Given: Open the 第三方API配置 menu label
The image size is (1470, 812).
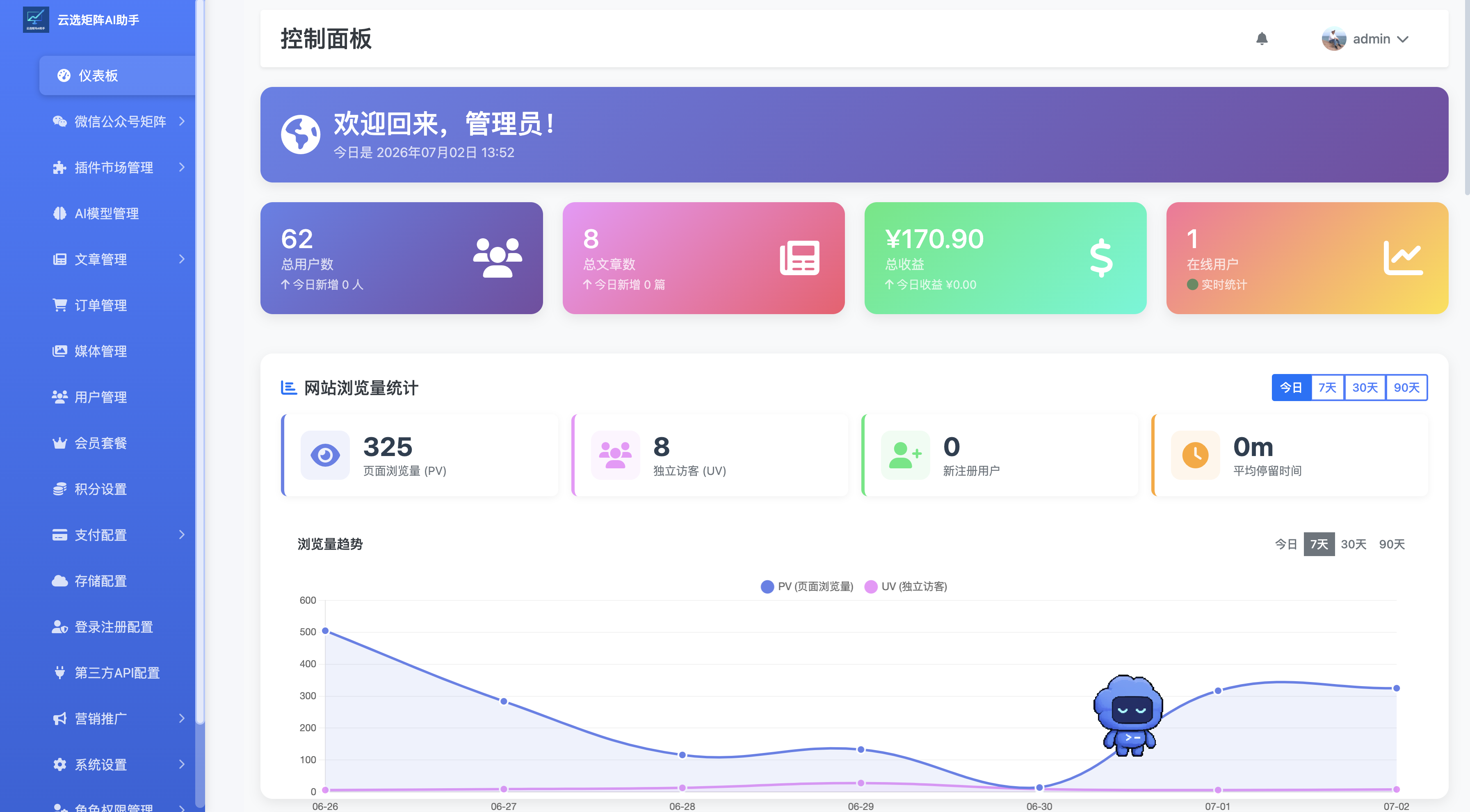Looking at the screenshot, I should (118, 673).
